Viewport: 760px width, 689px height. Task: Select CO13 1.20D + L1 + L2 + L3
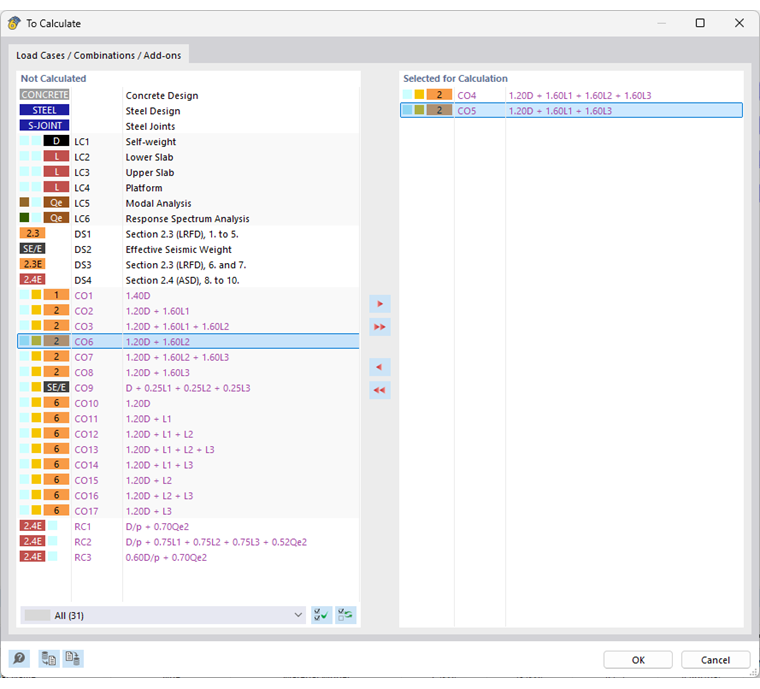click(188, 450)
